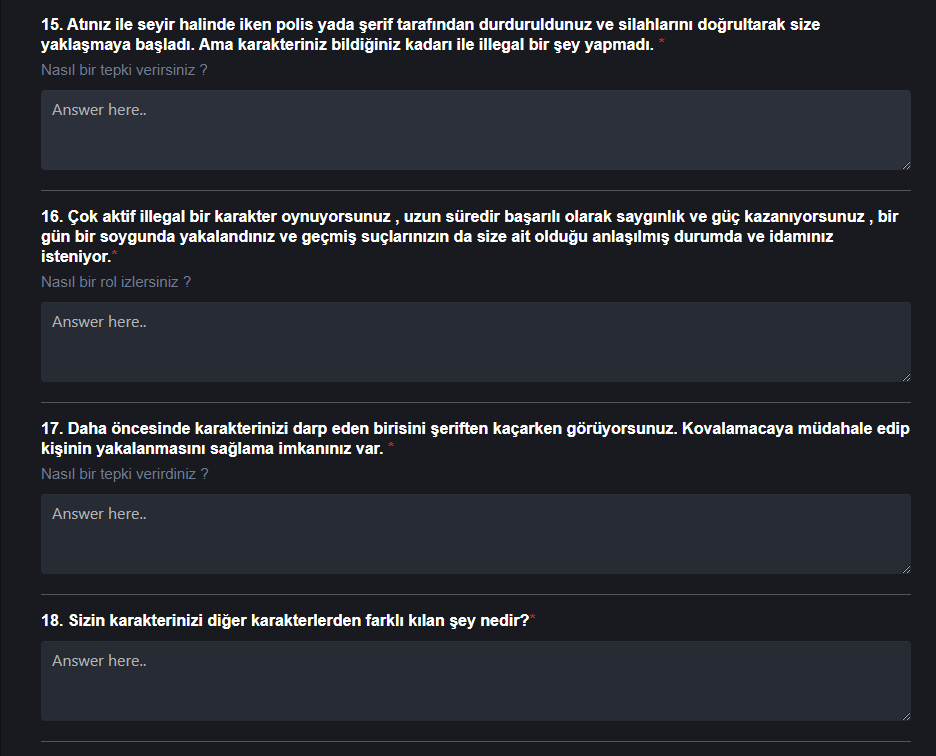Click resize handle of question 15 textarea

click(906, 165)
